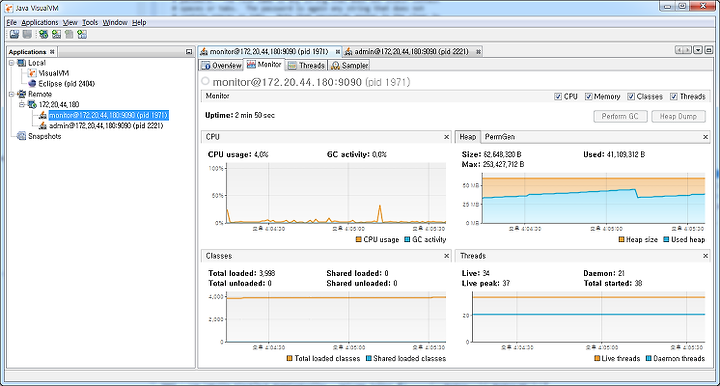This screenshot has height=386, width=720.
Task: Switch to the Overview tab
Action: 221,66
